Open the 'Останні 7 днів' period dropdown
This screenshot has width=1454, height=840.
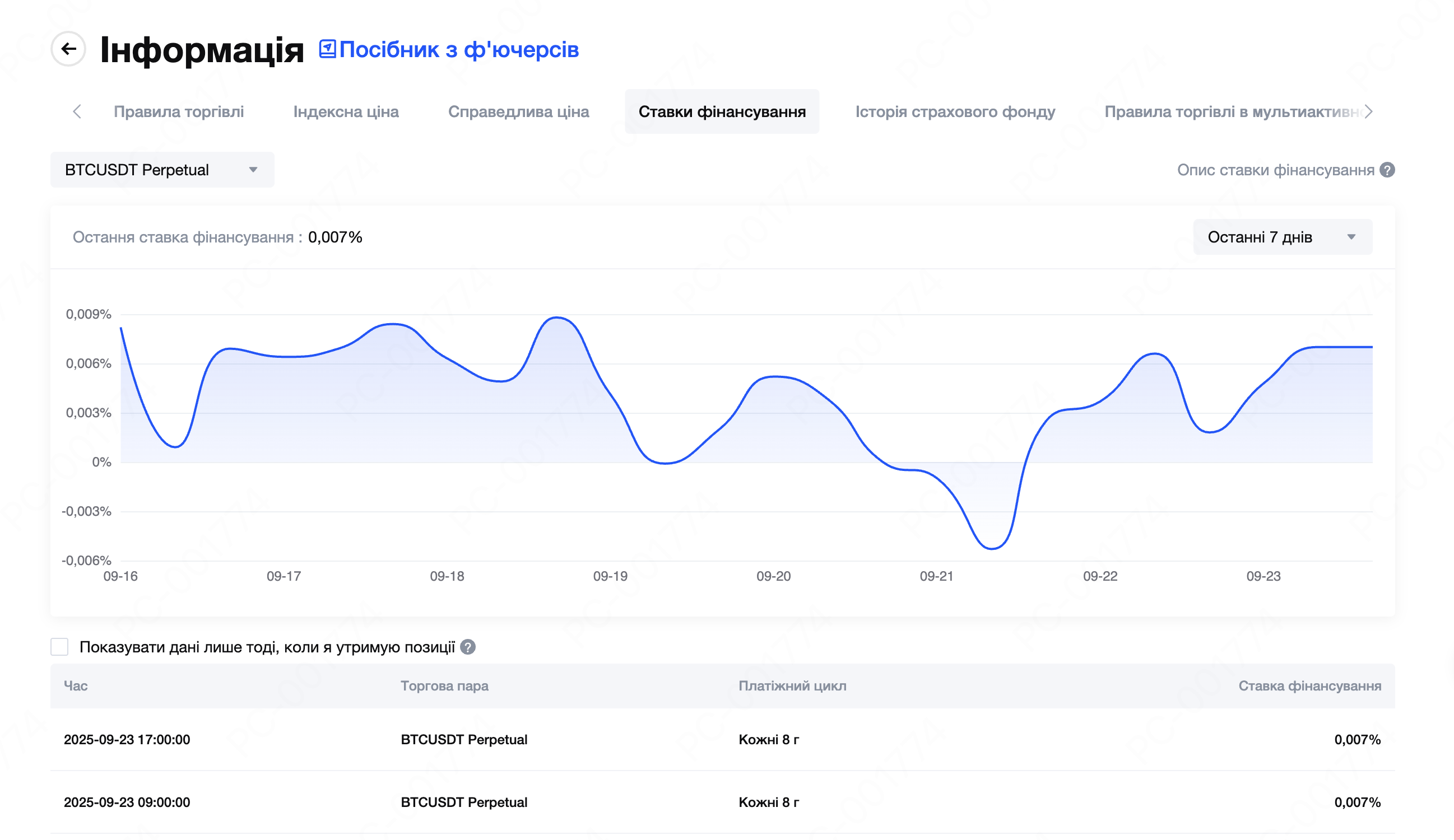tap(1282, 237)
